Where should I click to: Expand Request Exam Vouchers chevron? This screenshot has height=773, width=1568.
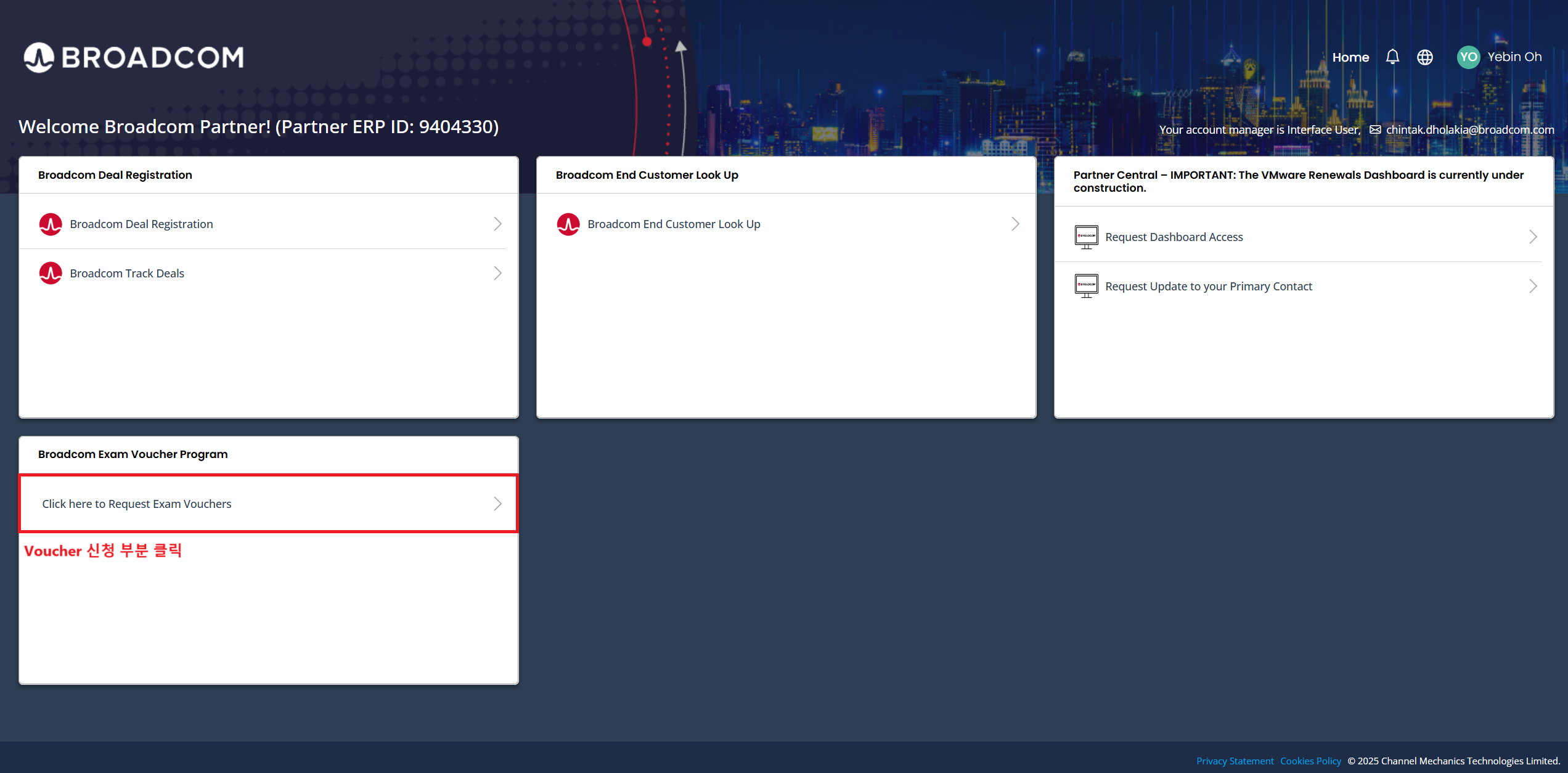[x=497, y=504]
